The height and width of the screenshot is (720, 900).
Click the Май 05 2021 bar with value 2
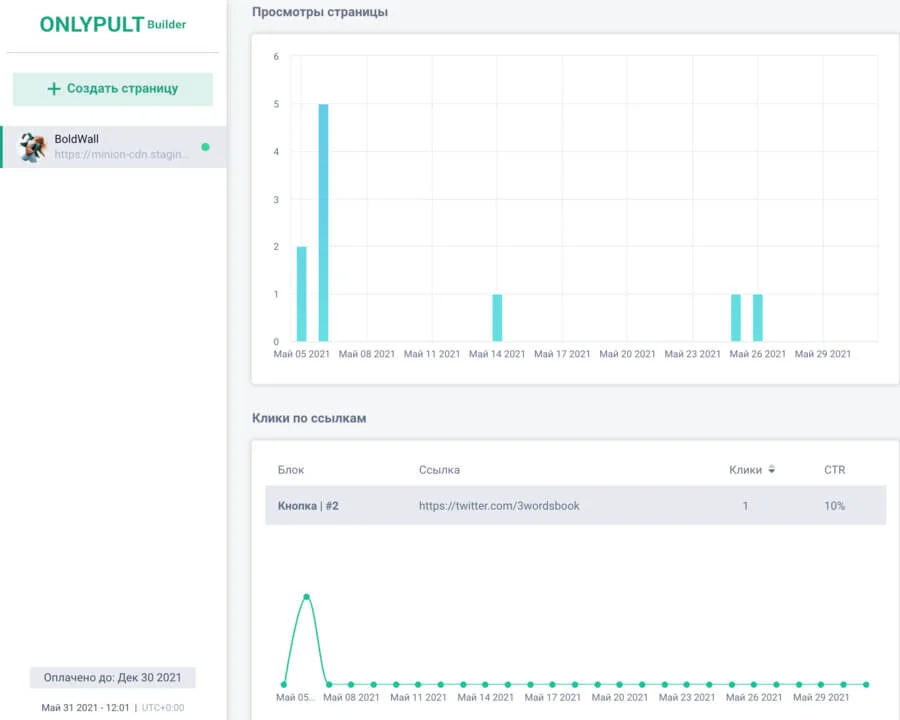302,293
